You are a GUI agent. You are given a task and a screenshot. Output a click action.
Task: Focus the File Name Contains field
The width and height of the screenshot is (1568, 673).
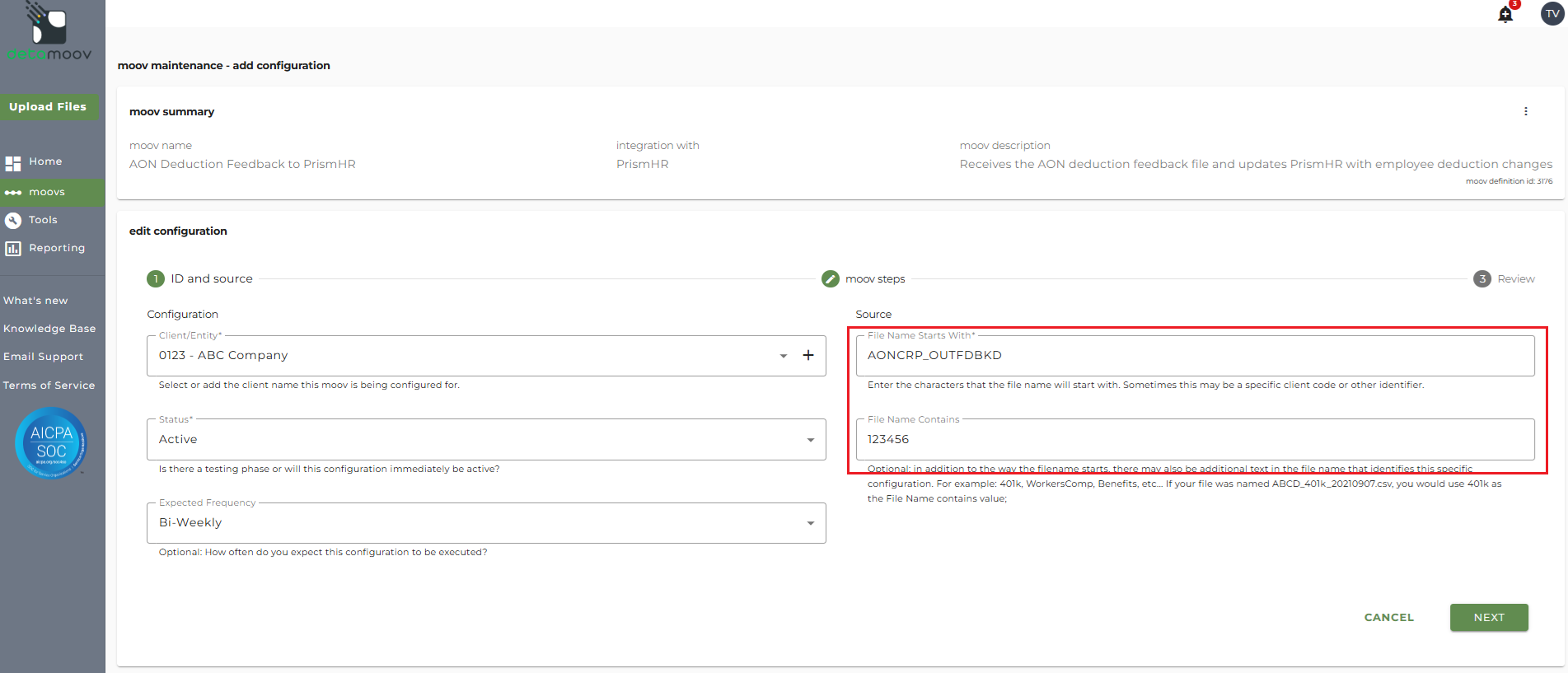click(1195, 440)
